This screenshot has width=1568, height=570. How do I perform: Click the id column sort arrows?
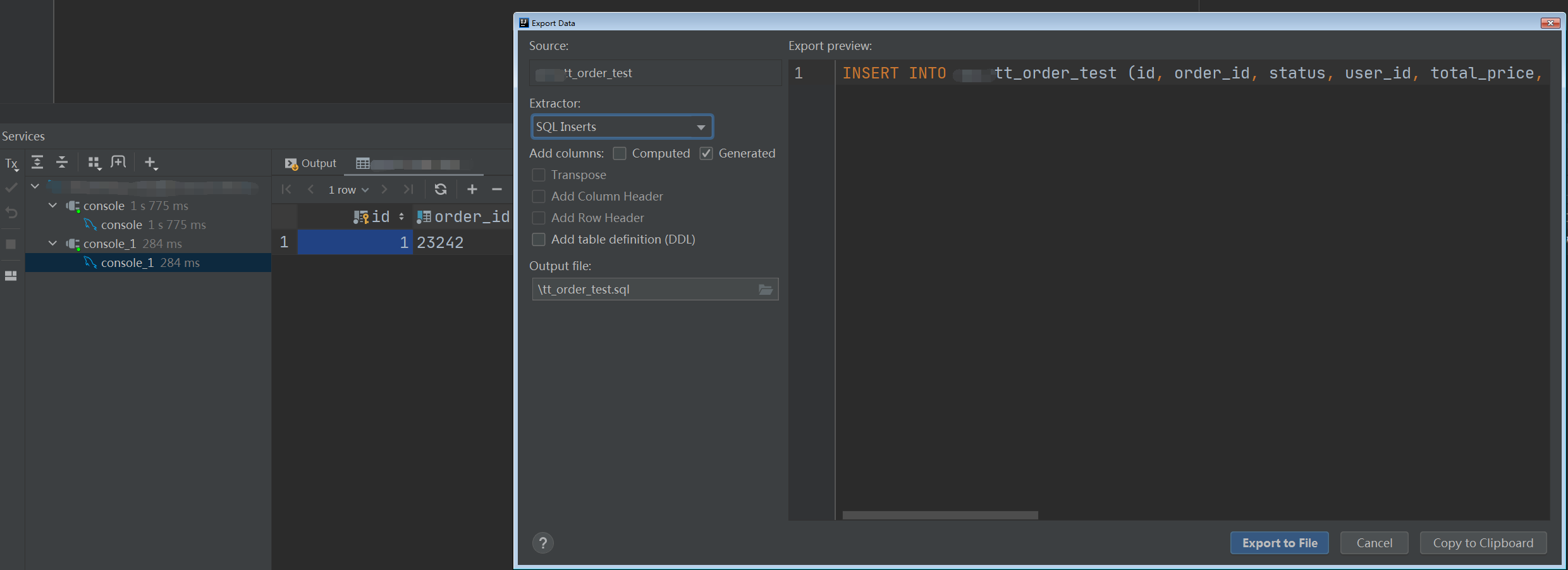(401, 217)
